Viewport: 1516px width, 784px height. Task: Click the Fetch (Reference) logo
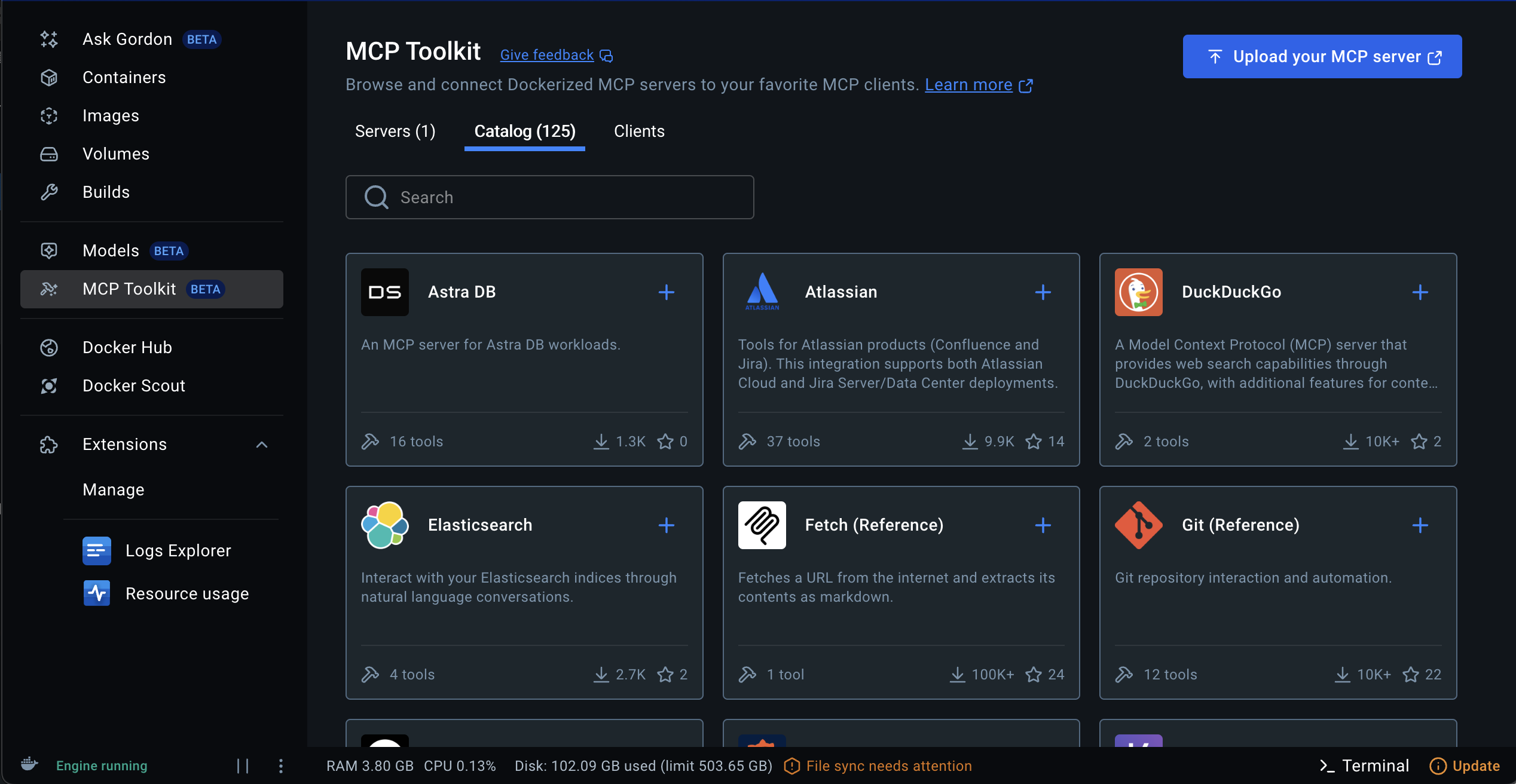(x=762, y=525)
